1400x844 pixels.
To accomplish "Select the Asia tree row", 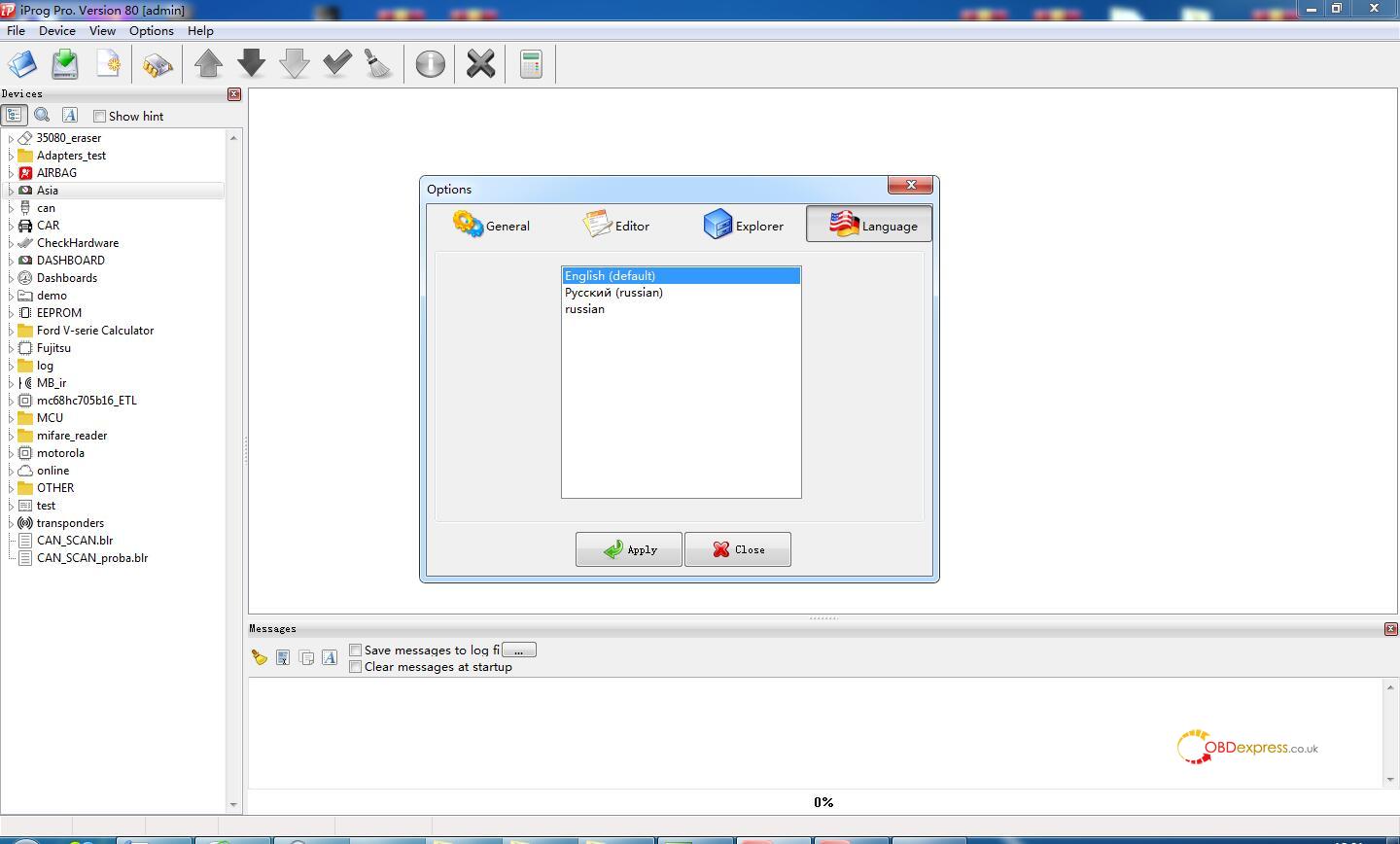I will tap(114, 191).
